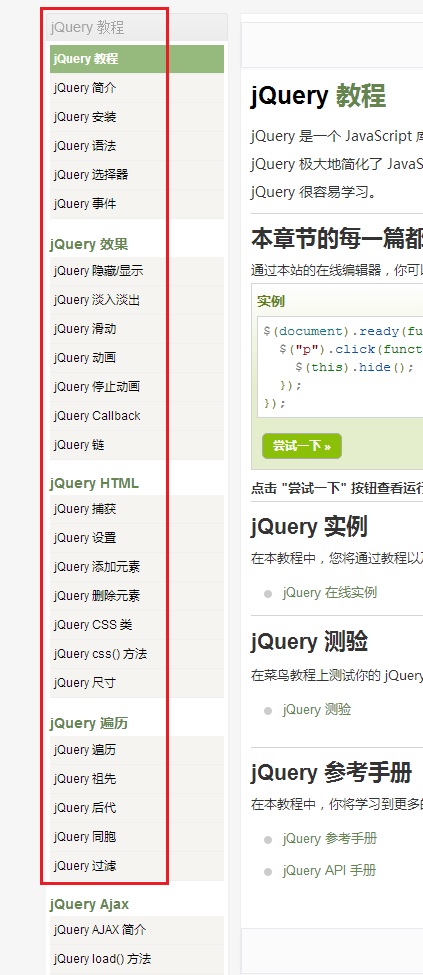The image size is (423, 975).
Task: Open jQuery 链 lesson
Action: (x=137, y=445)
